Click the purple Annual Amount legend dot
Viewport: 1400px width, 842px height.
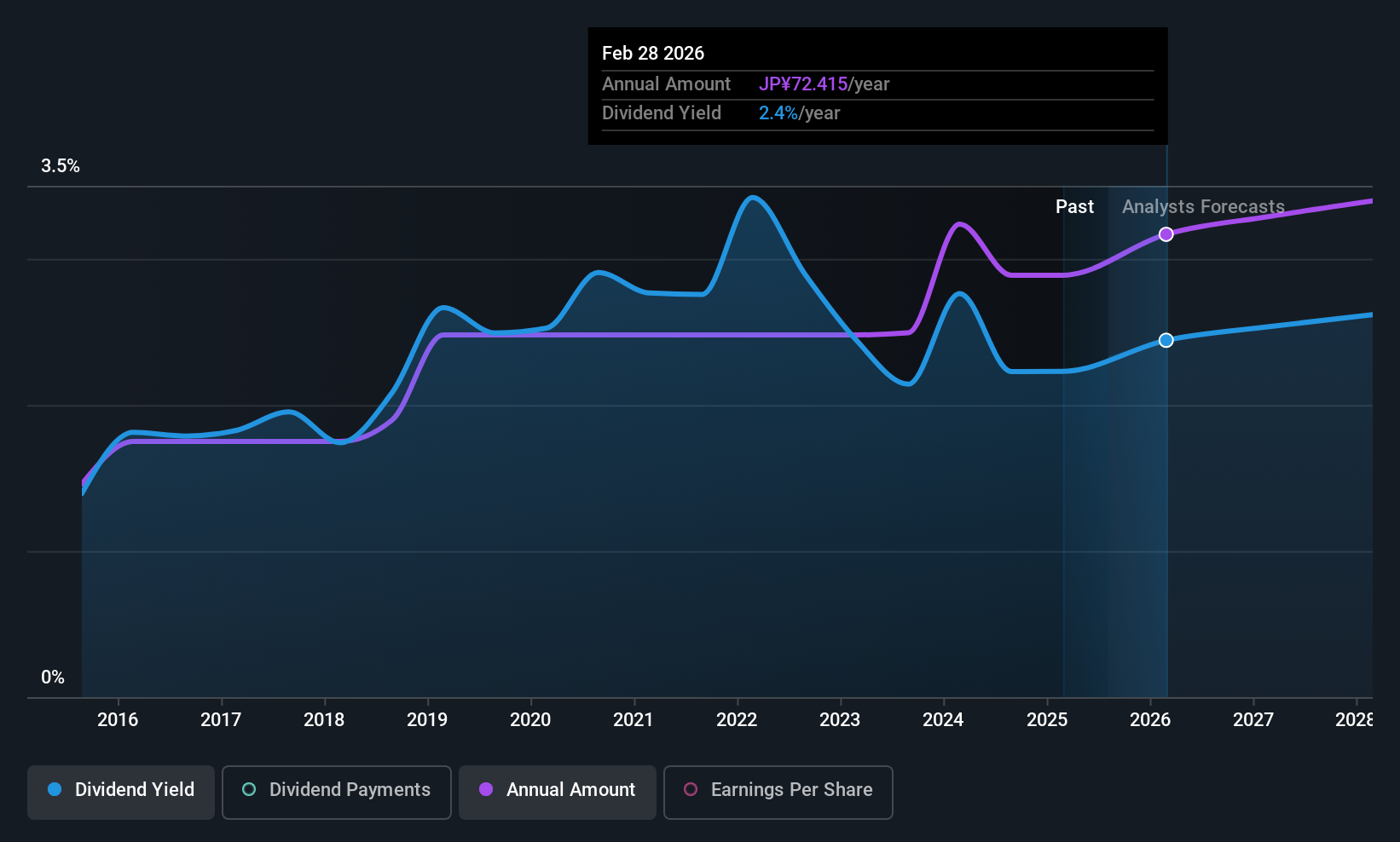486,789
